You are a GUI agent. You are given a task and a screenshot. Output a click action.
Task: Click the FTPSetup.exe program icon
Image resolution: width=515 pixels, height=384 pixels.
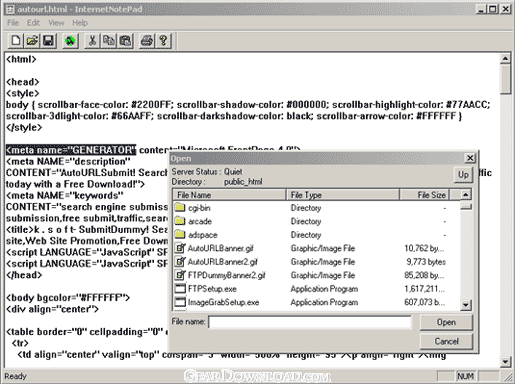180,289
